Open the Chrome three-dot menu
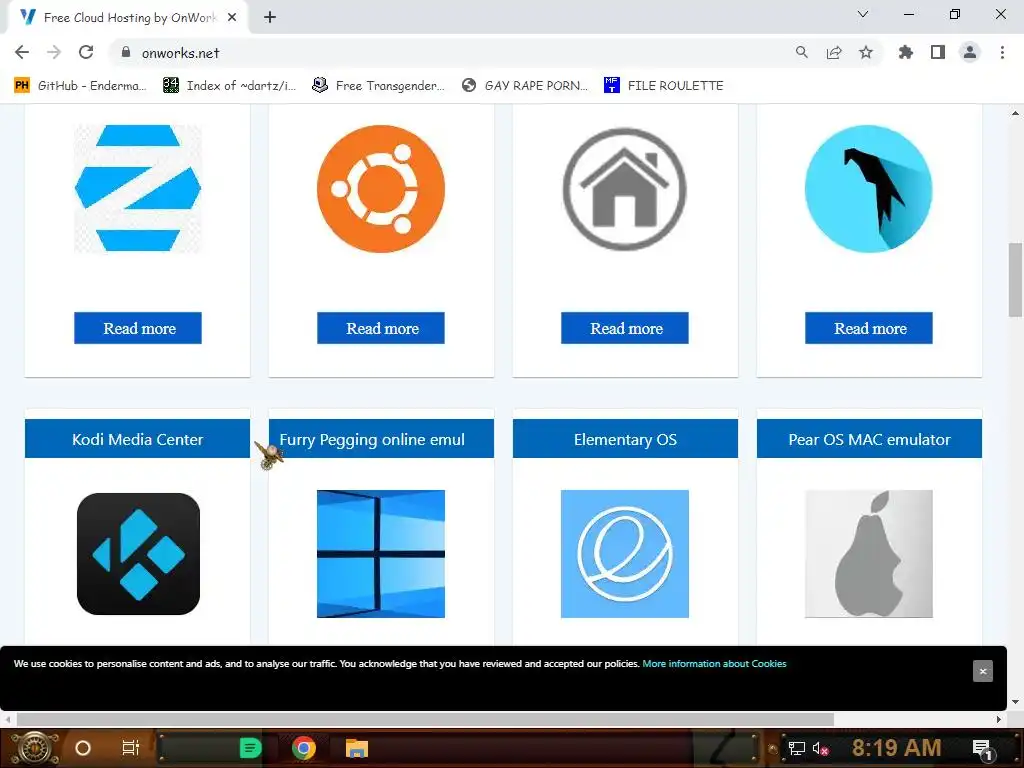The image size is (1024, 768). (x=1002, y=52)
